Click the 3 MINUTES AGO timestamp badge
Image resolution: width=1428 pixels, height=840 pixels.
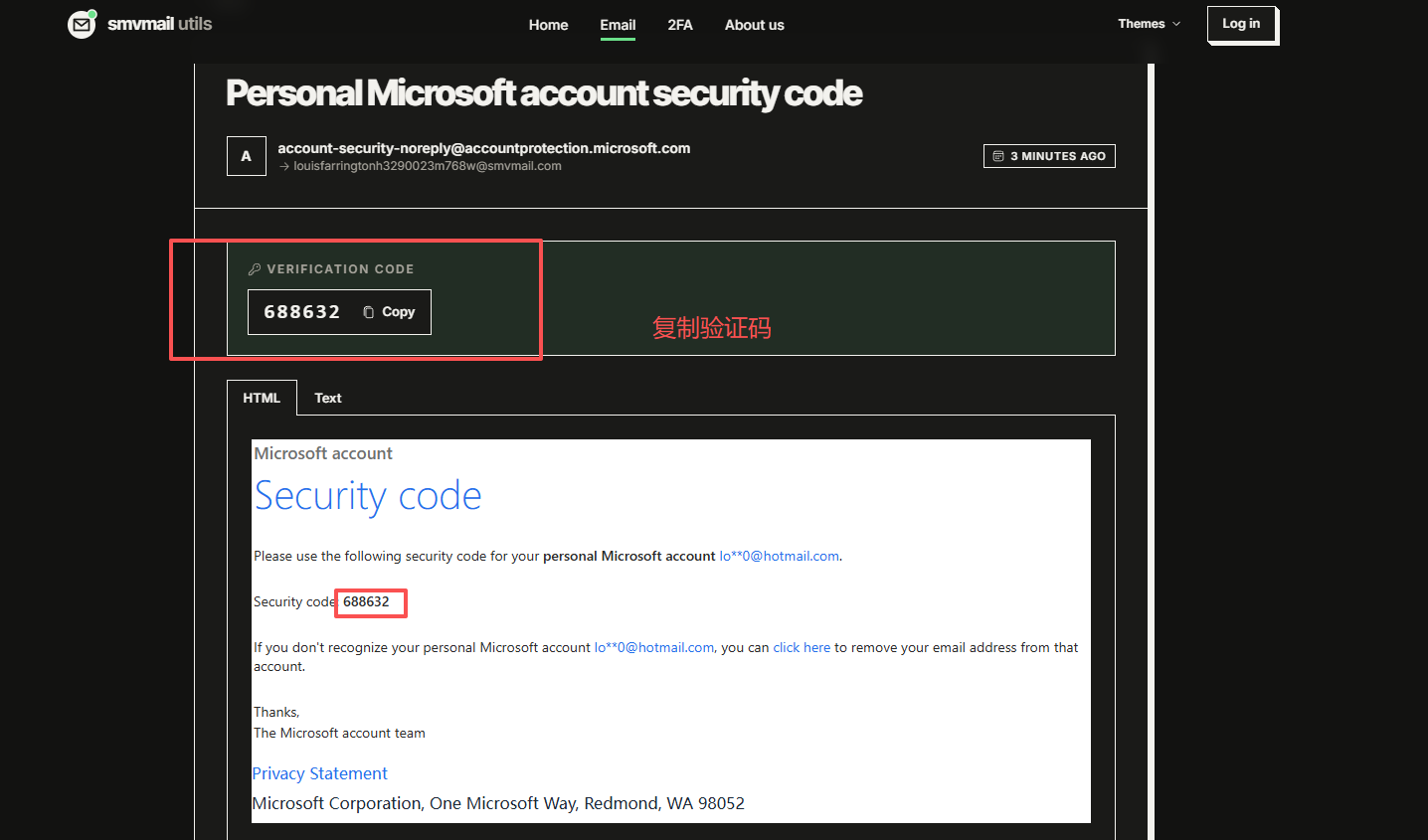1049,156
